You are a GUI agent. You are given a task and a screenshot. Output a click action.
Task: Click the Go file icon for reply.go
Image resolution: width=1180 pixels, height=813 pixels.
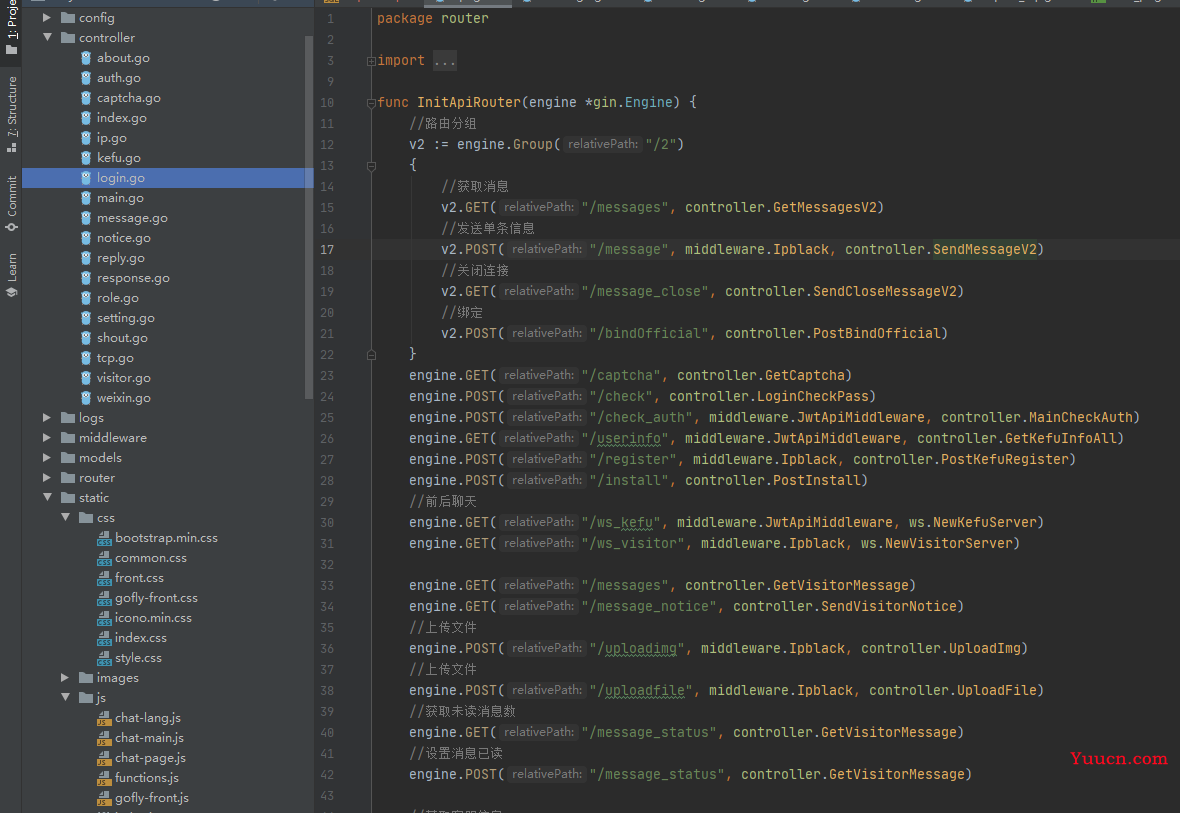86,257
